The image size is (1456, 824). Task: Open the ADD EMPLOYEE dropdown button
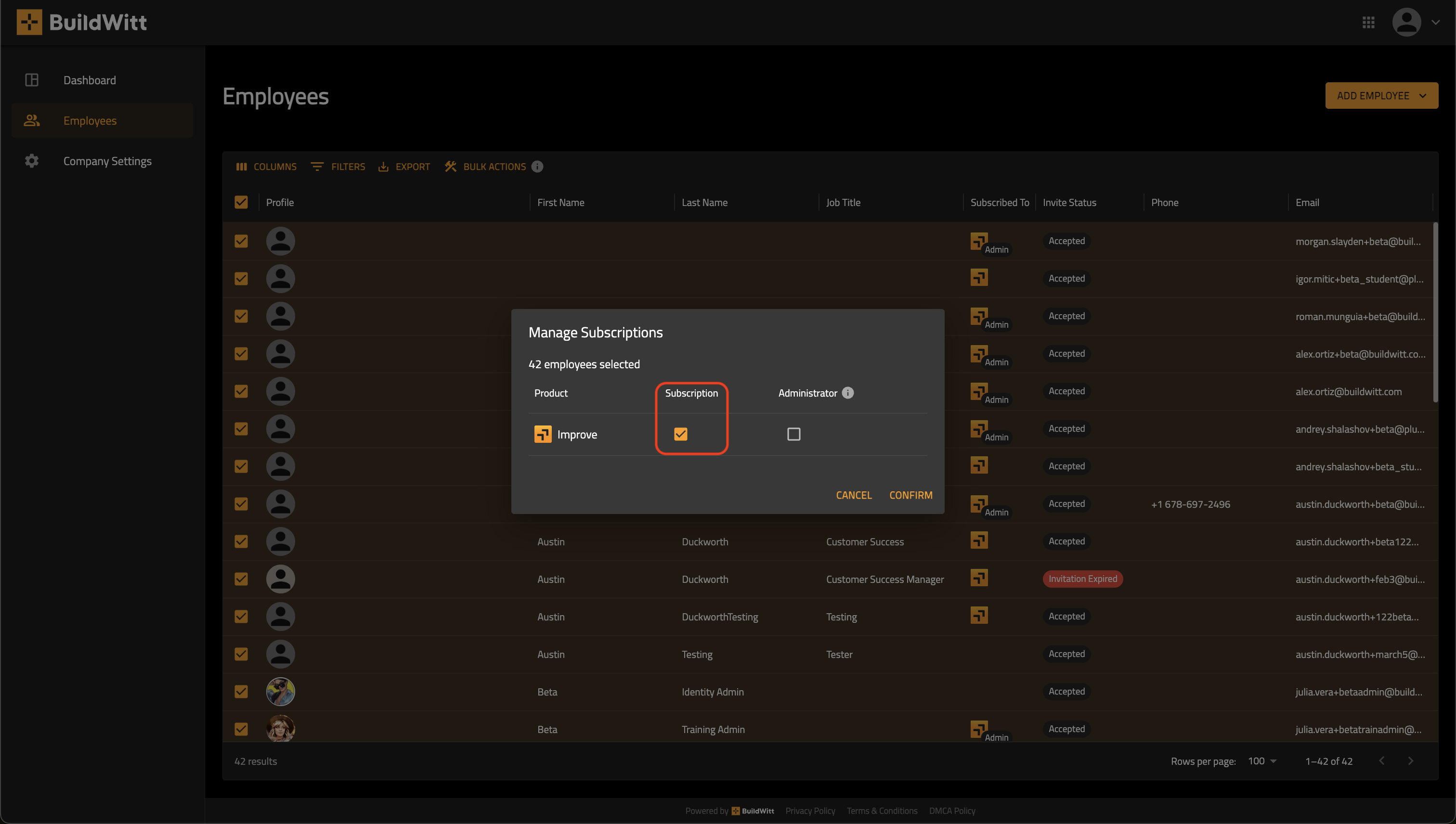1381,96
